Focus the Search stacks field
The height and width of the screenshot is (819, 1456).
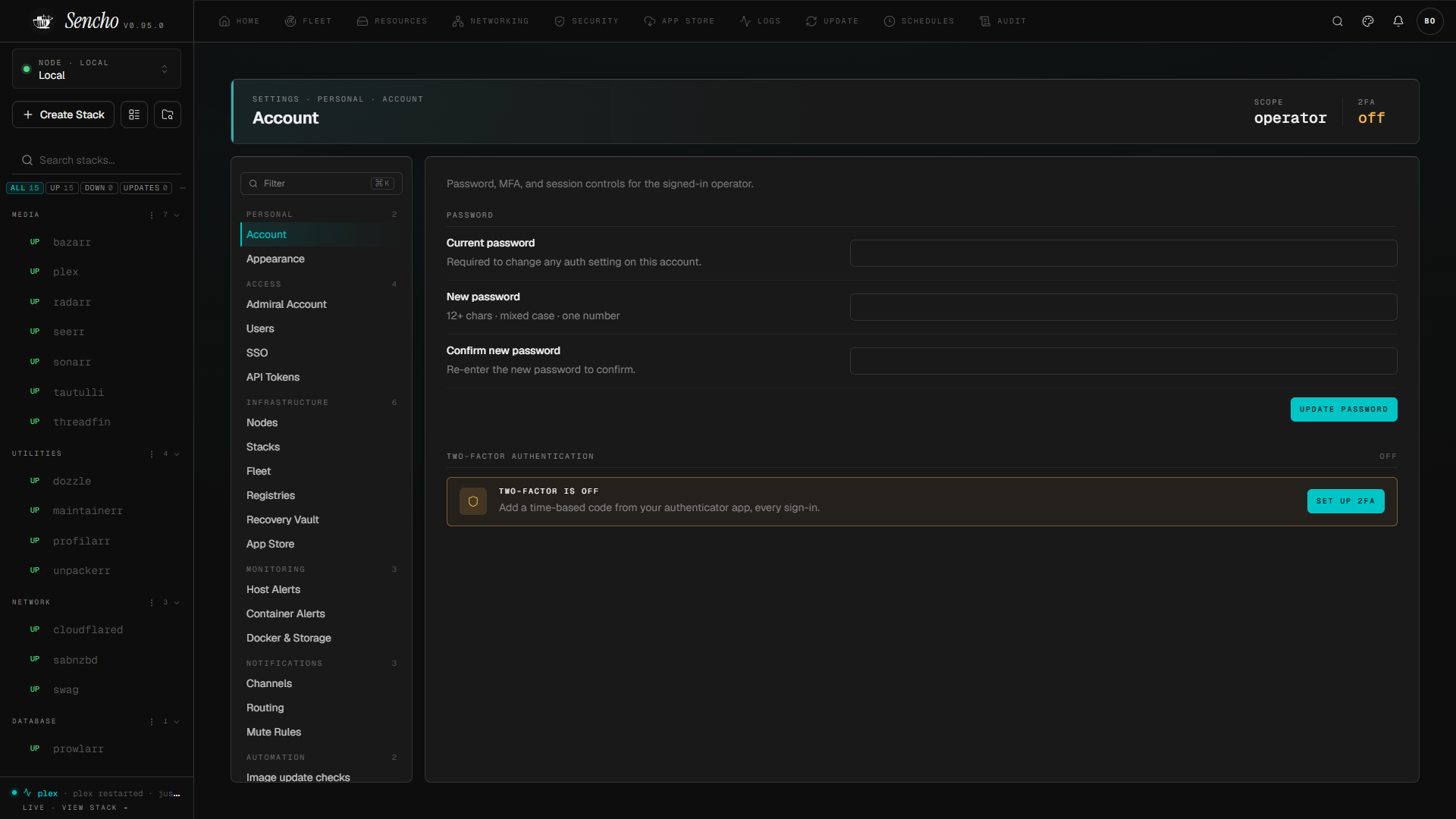coord(96,160)
